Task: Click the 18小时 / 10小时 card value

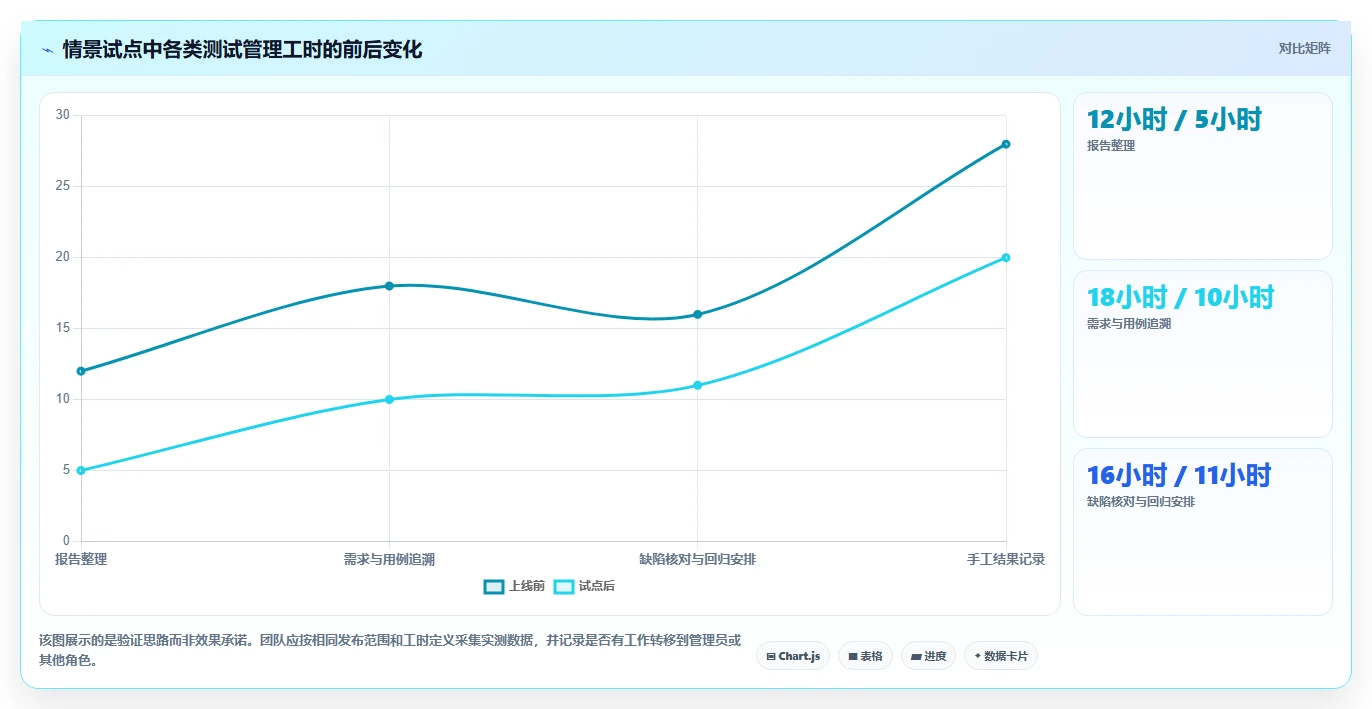Action: coord(1181,298)
